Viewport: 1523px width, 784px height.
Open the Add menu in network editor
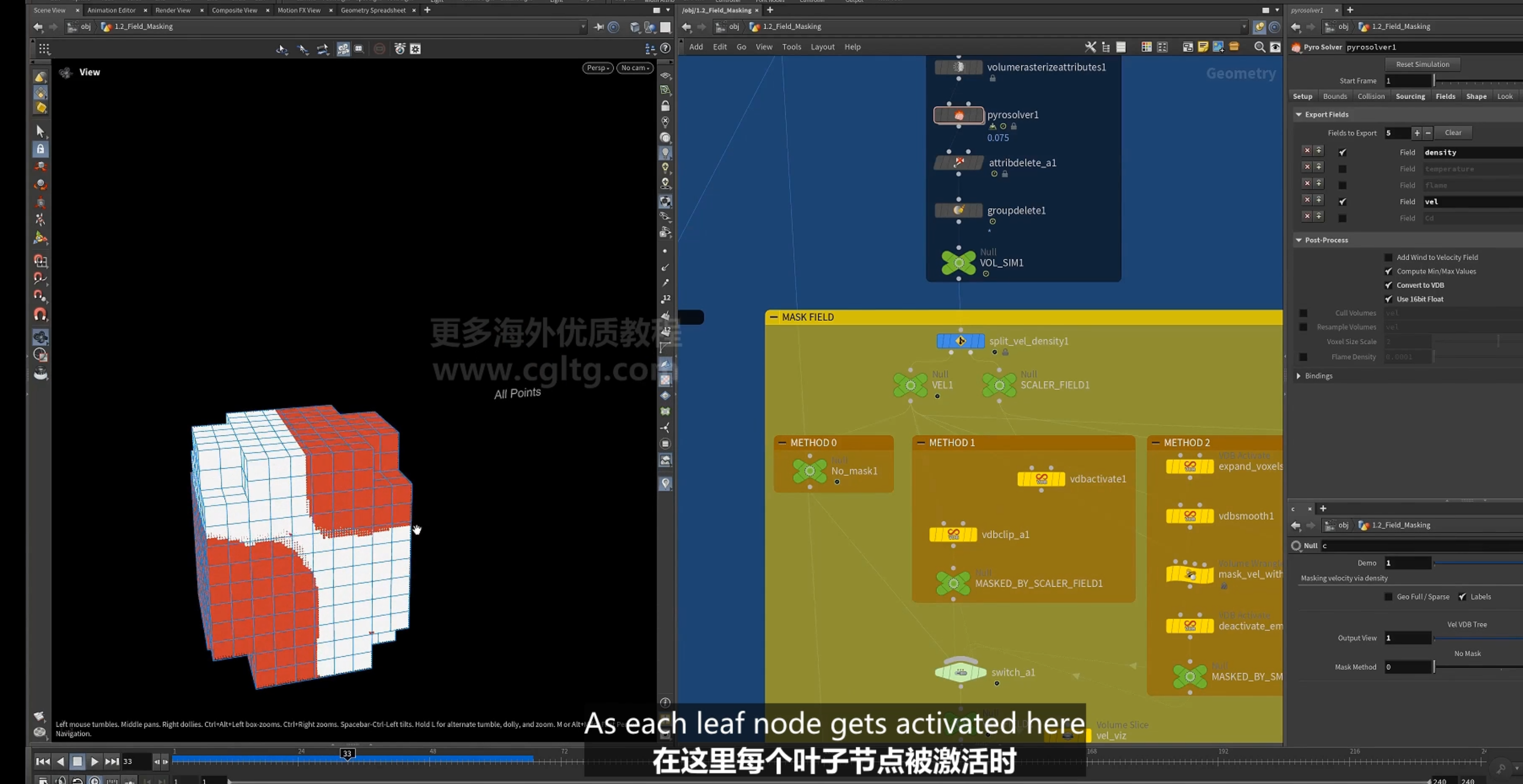(x=696, y=47)
